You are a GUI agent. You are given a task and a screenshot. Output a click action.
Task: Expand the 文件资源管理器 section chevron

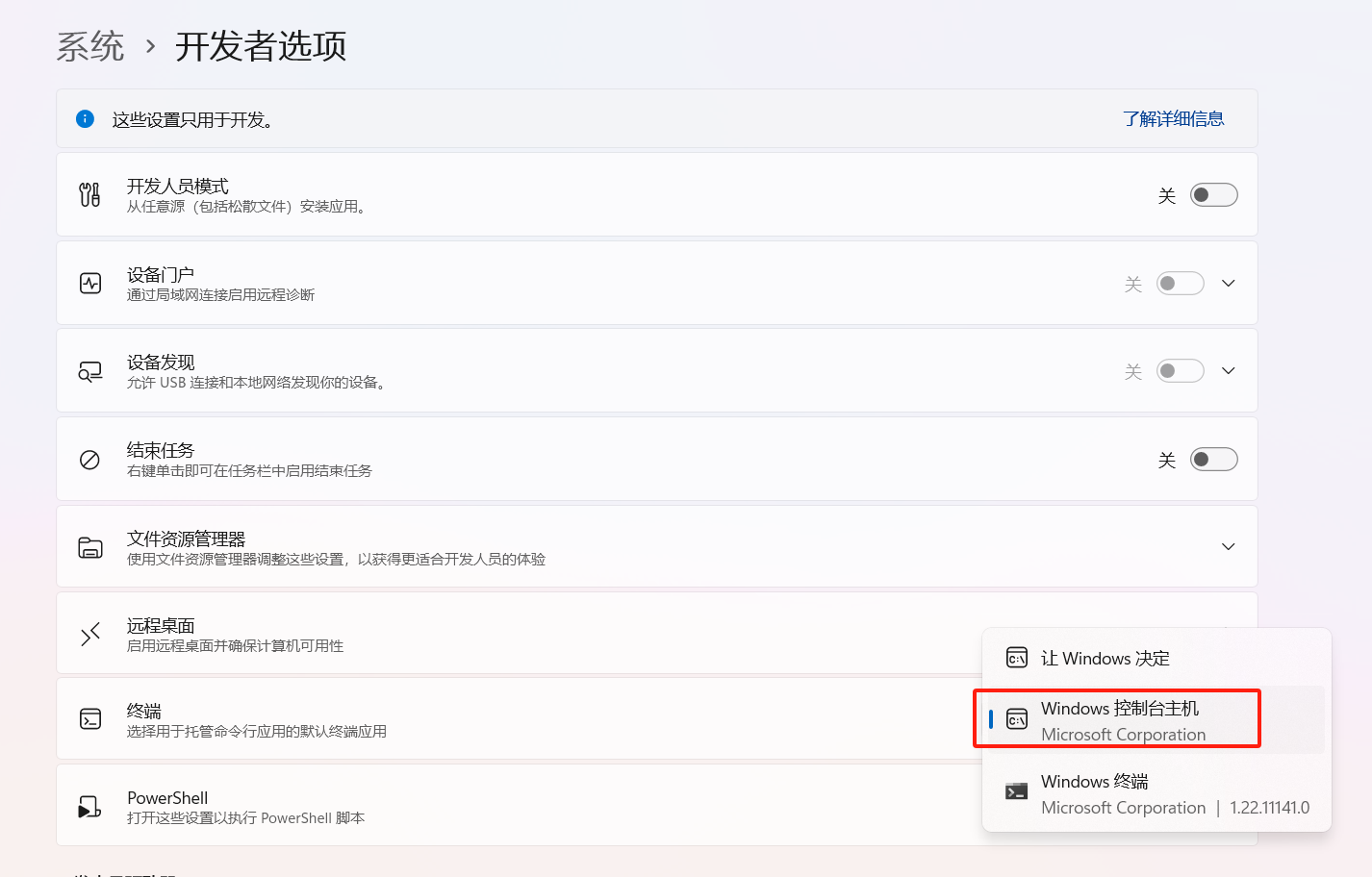(x=1229, y=547)
